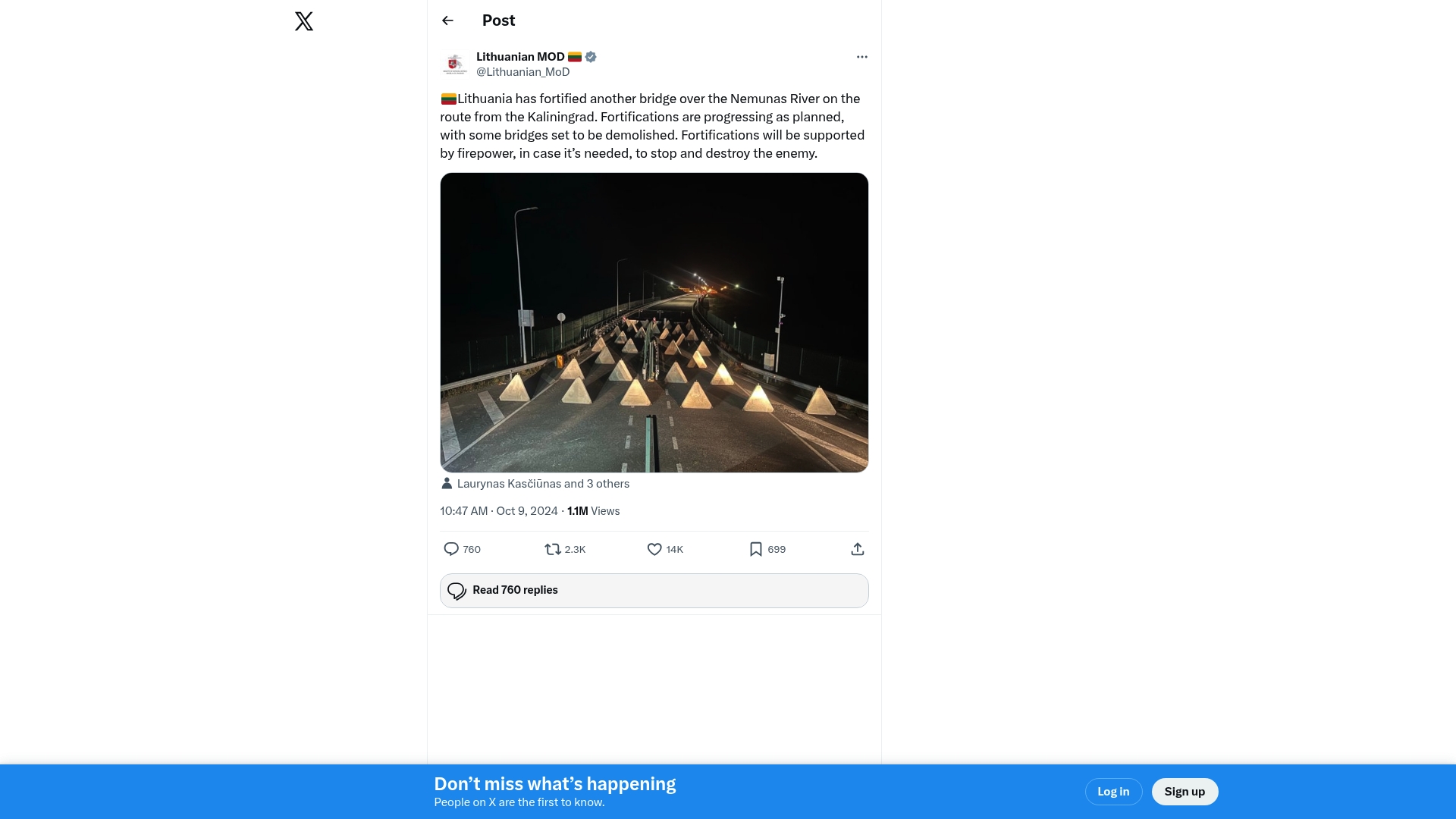
Task: Open the Lithuanian MOD profile avatar
Action: pyautogui.click(x=455, y=64)
